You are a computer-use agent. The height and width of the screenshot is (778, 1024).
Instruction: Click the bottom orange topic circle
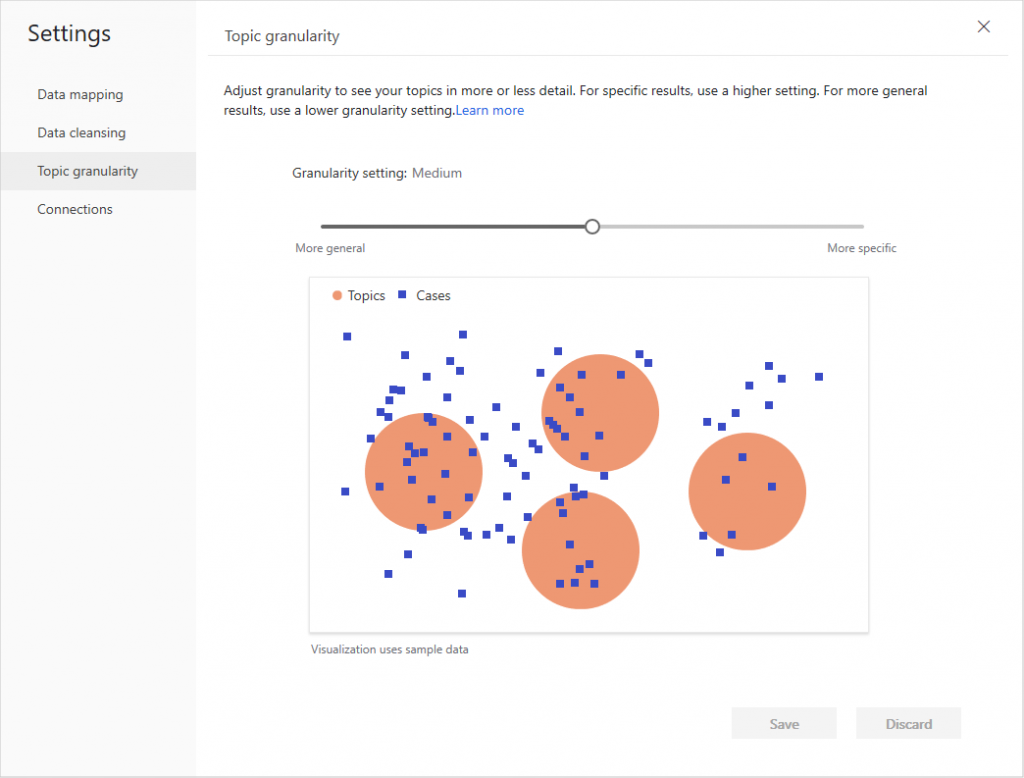581,550
